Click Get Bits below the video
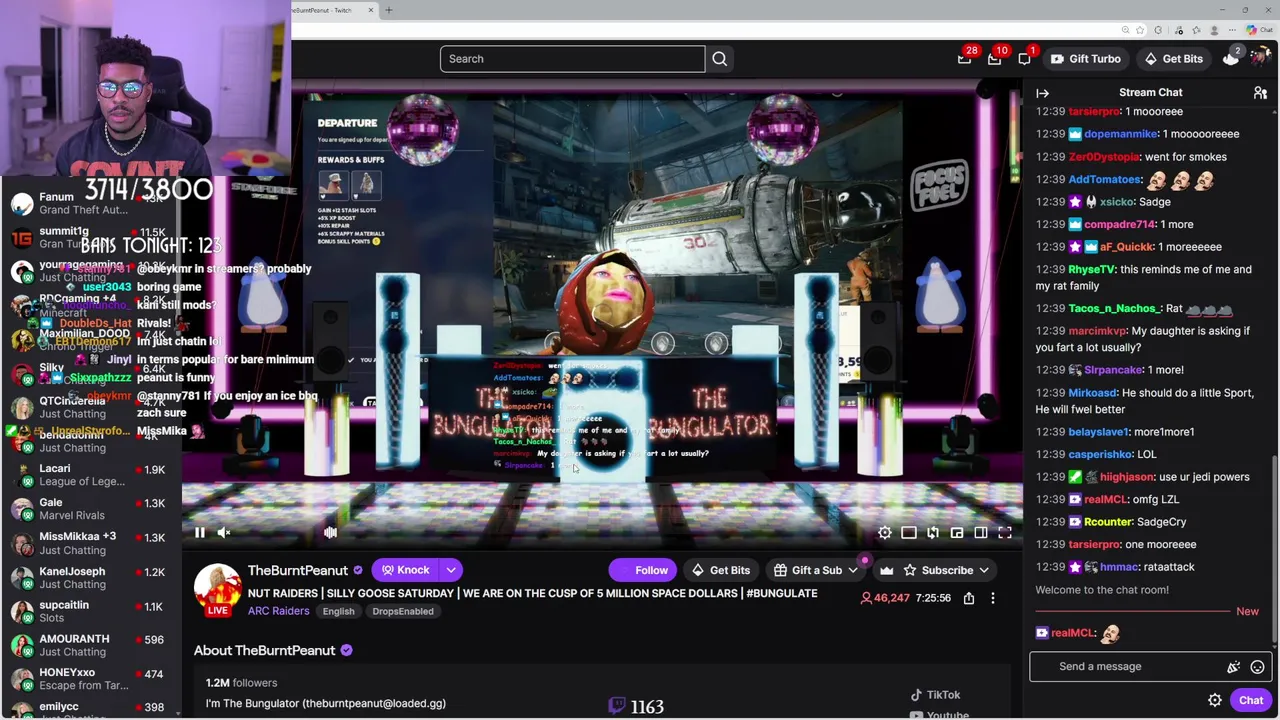Screen dimensions: 1280x720 720,570
